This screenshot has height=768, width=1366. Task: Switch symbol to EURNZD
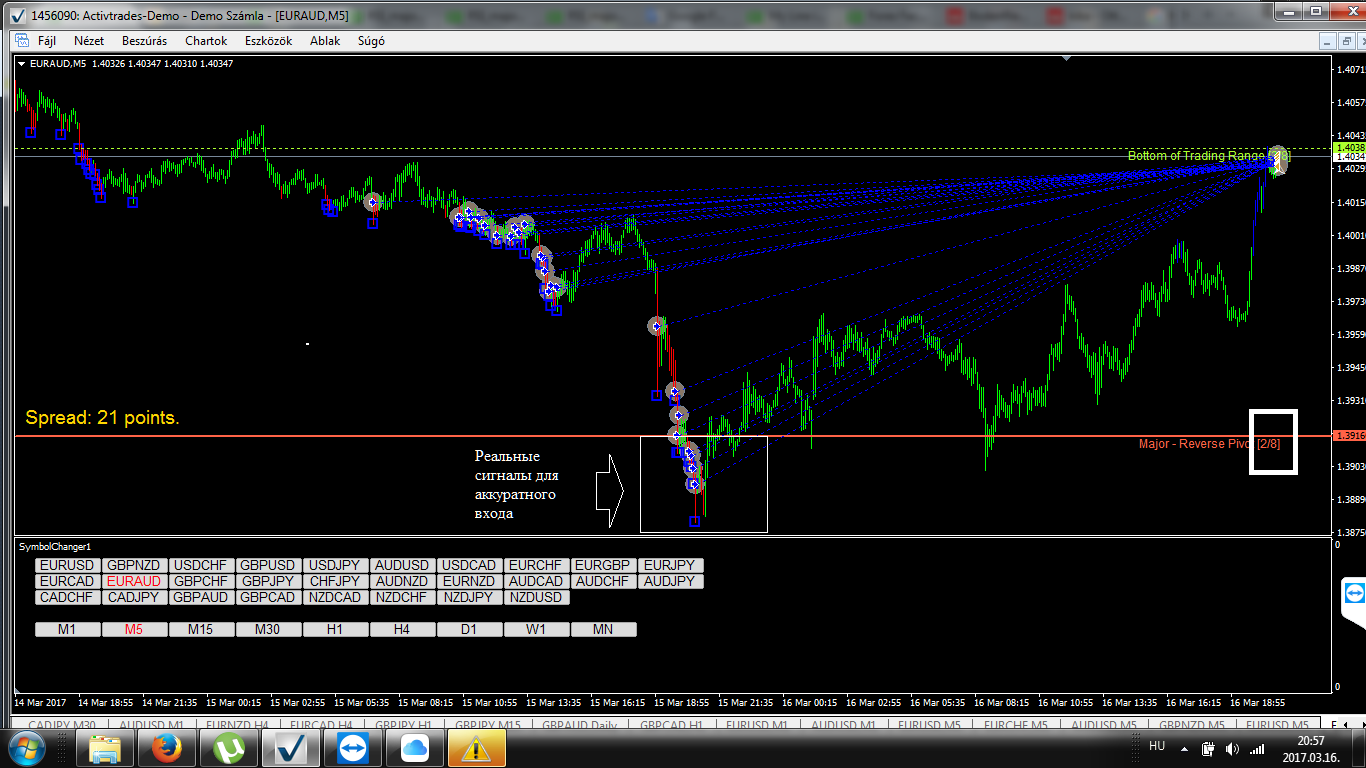(x=470, y=581)
